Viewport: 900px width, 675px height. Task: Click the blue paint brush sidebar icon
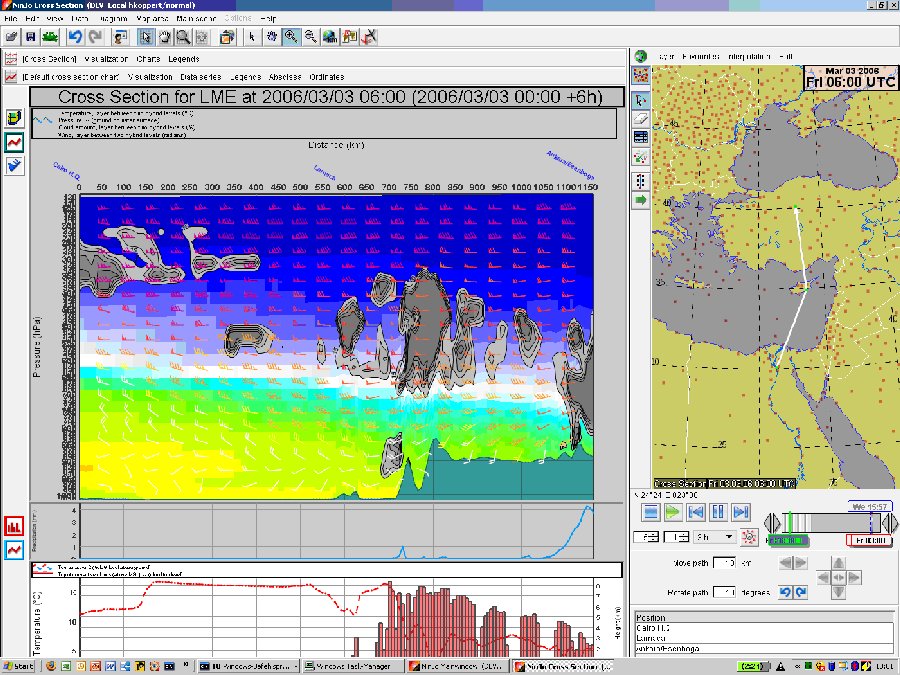(14, 166)
